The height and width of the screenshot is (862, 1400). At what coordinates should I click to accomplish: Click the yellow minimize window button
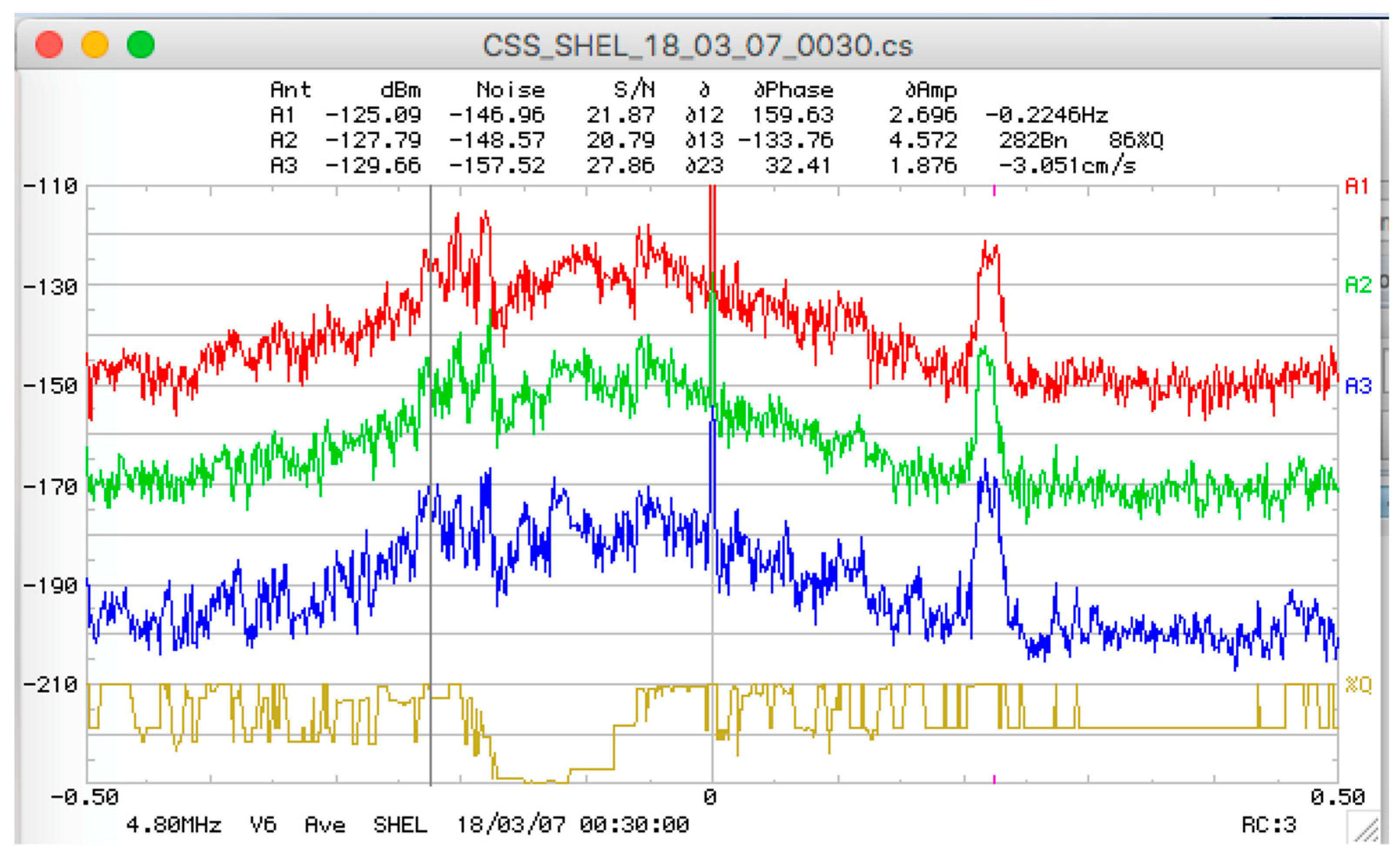pos(94,44)
